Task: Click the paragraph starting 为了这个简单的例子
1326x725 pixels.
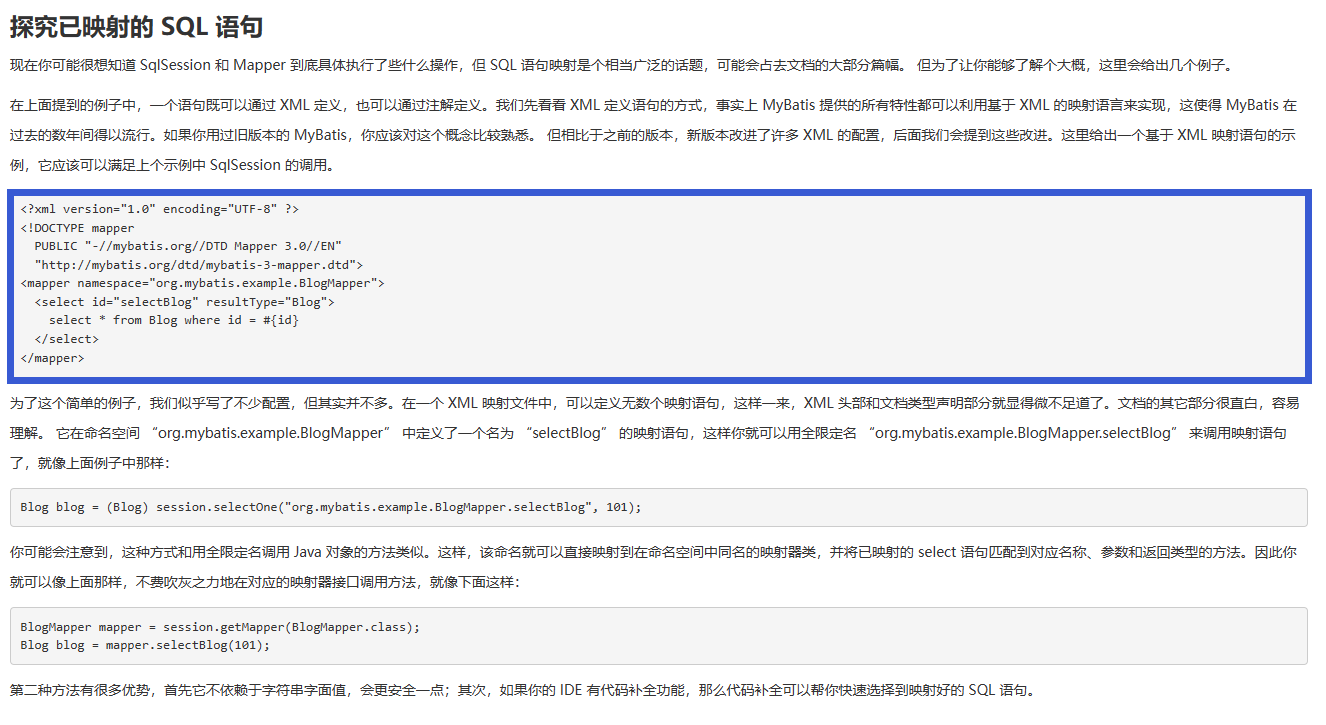Action: coord(655,433)
